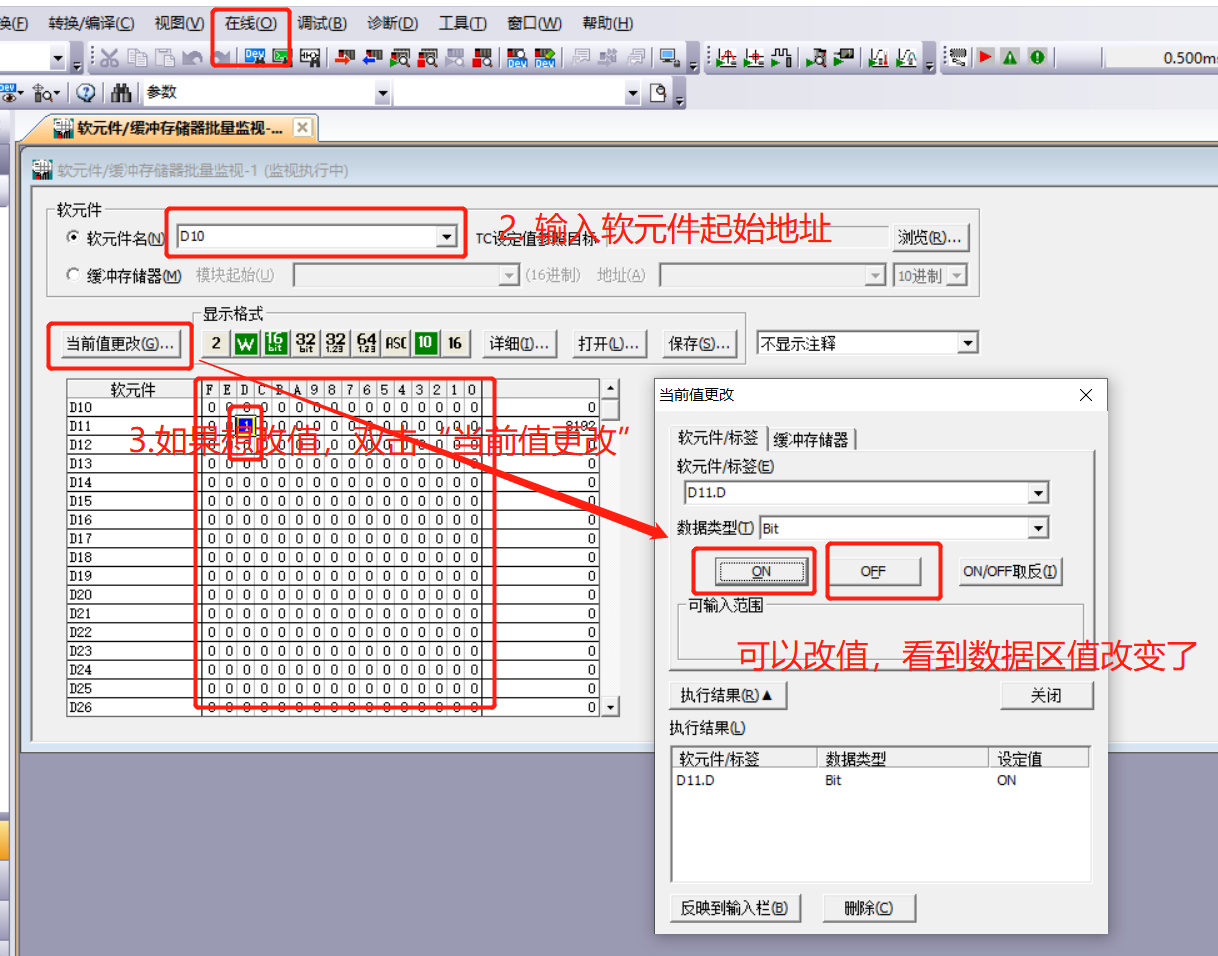Image resolution: width=1218 pixels, height=956 pixels.
Task: Click the Paste clipboard toolbar icon
Action: pos(165,58)
